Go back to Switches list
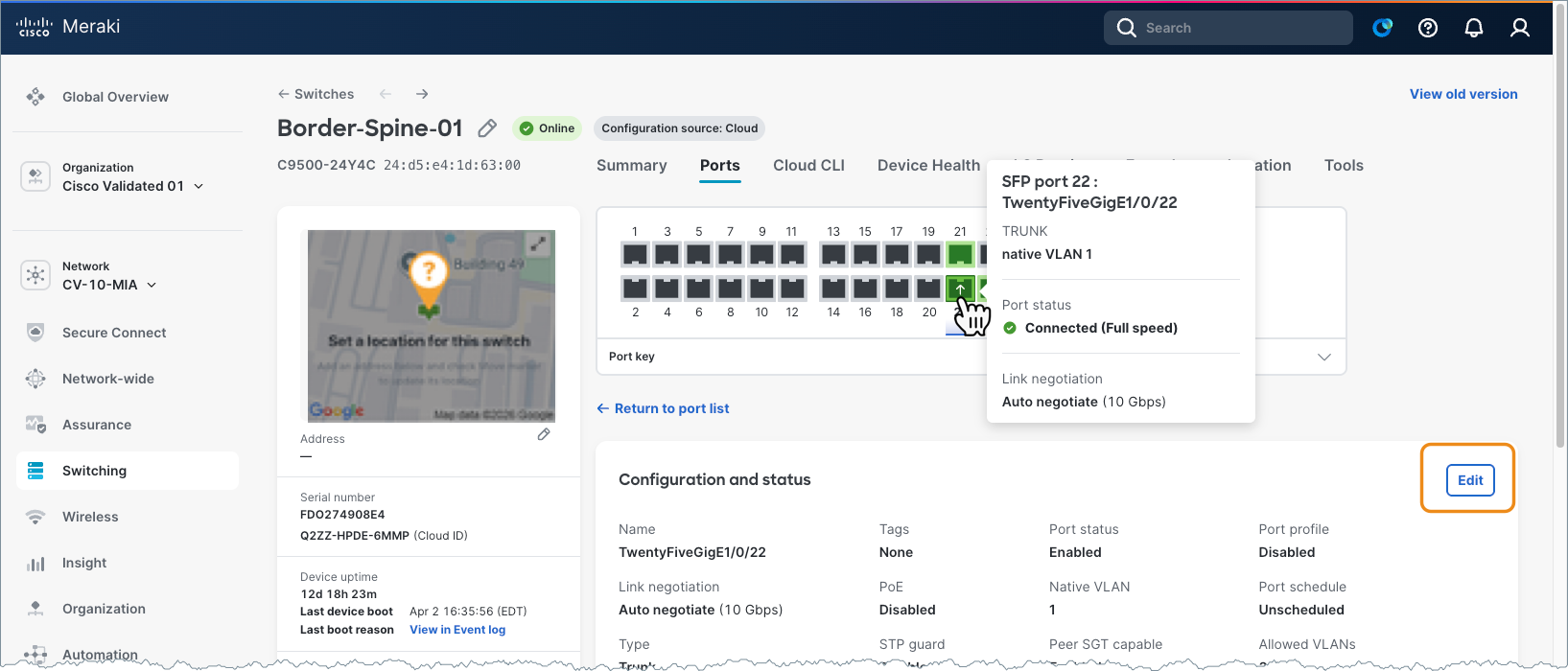Viewport: 1568px width, 671px height. tap(316, 94)
